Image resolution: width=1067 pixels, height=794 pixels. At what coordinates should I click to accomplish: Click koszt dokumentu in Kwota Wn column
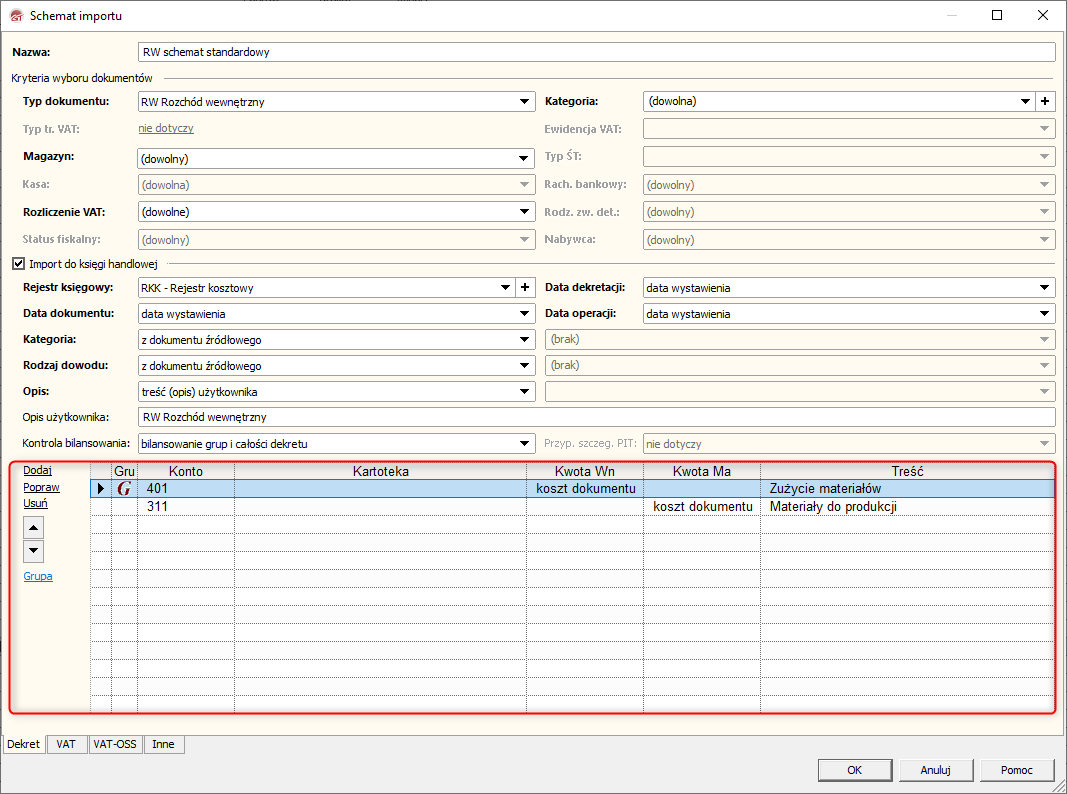click(x=585, y=489)
